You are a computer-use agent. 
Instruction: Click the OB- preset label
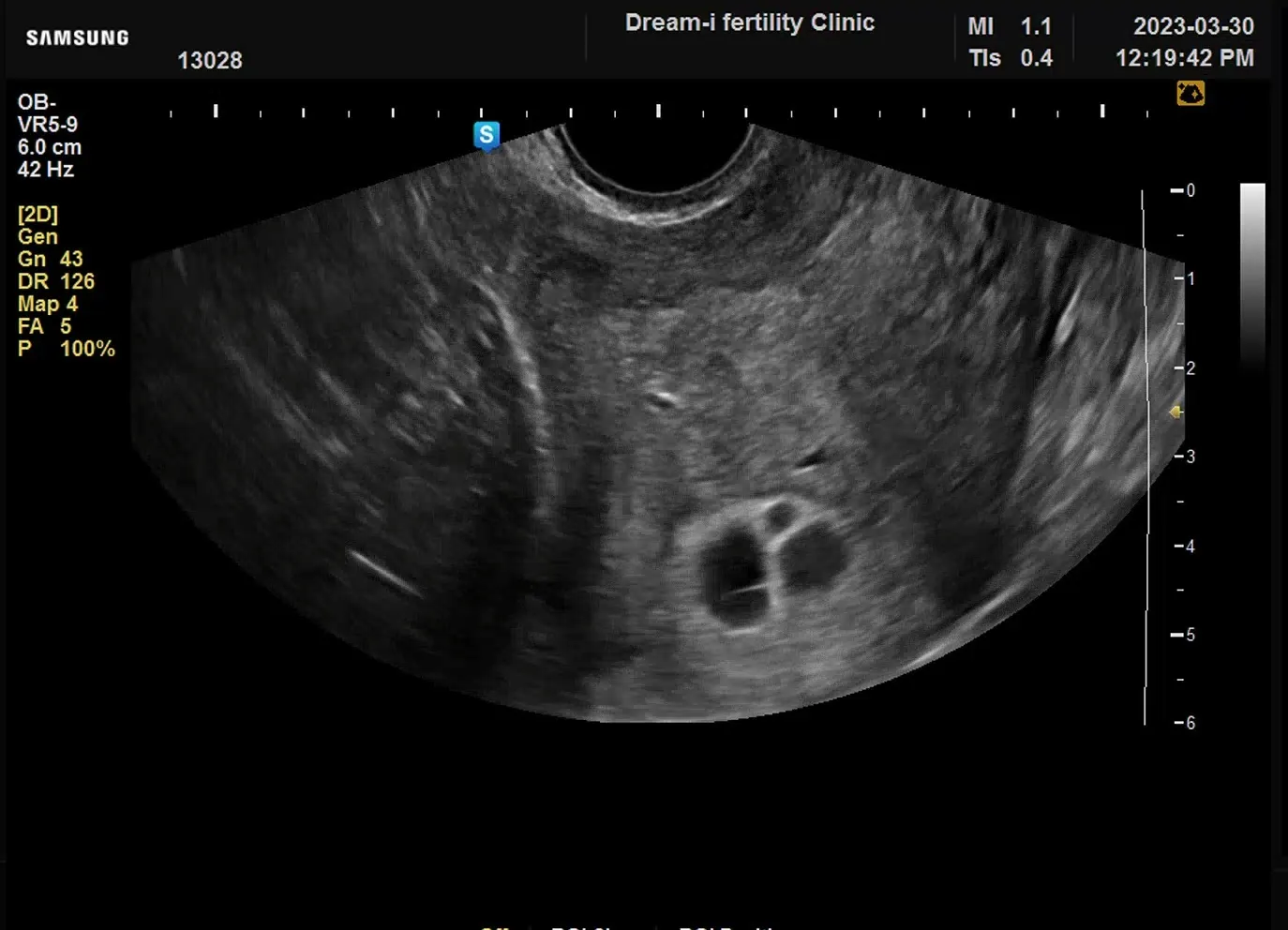point(37,102)
